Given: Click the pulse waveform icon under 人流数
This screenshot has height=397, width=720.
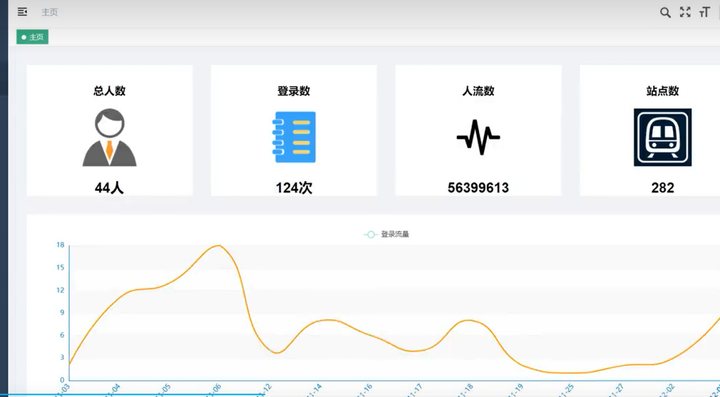Looking at the screenshot, I should pos(478,137).
